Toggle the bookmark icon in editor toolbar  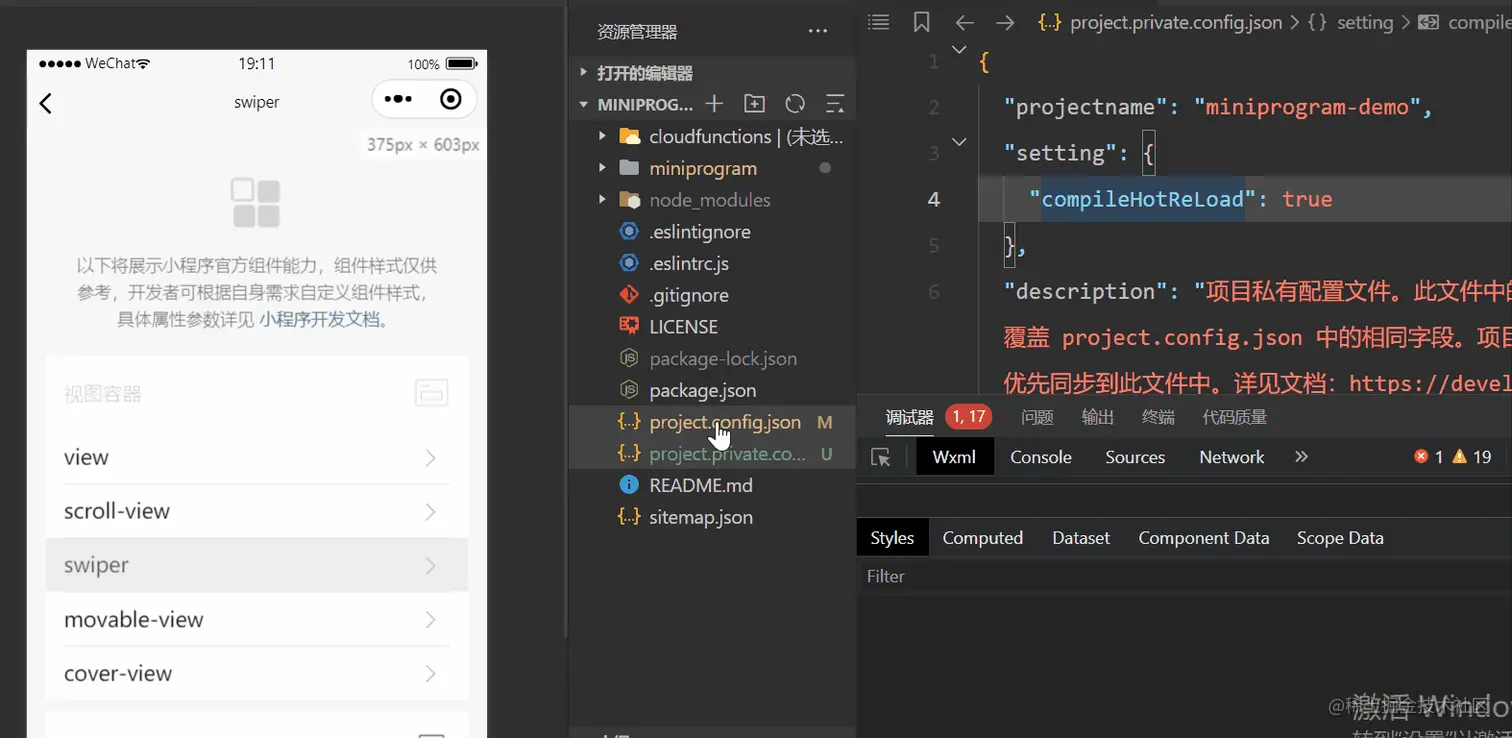(x=922, y=22)
